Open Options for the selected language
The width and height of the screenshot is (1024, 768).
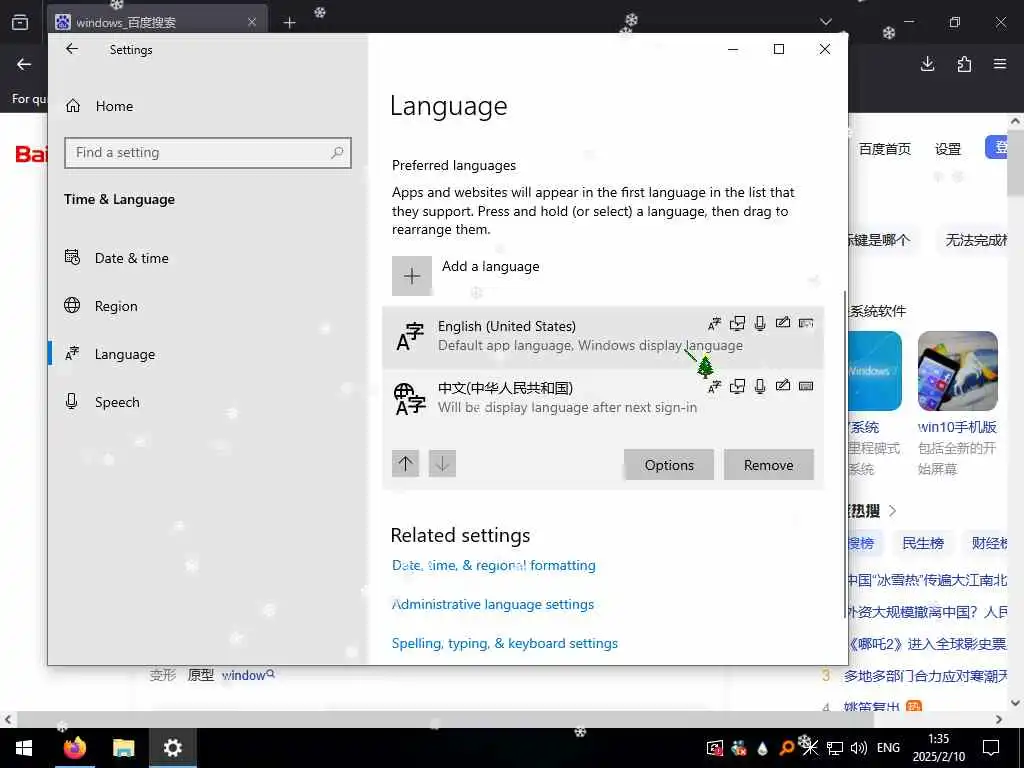tap(669, 465)
